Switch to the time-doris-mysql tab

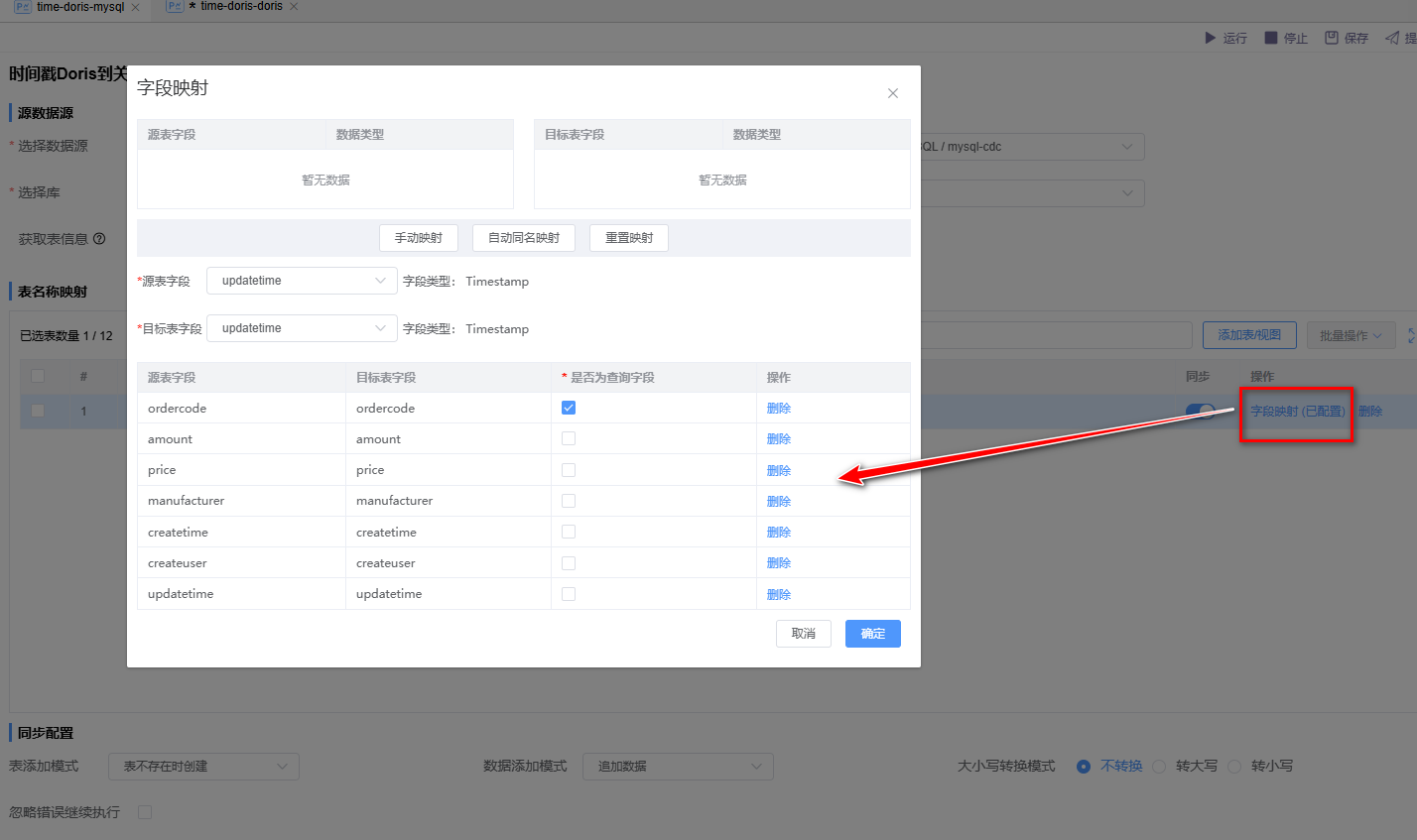coord(79,7)
